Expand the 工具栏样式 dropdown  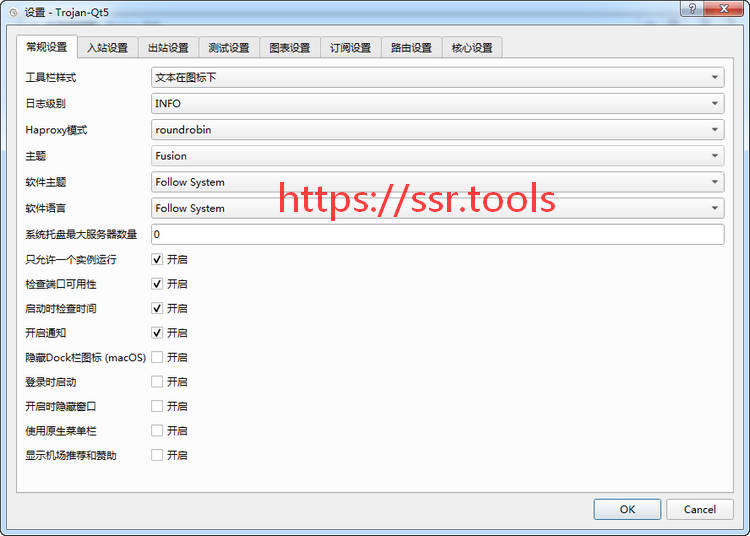437,77
